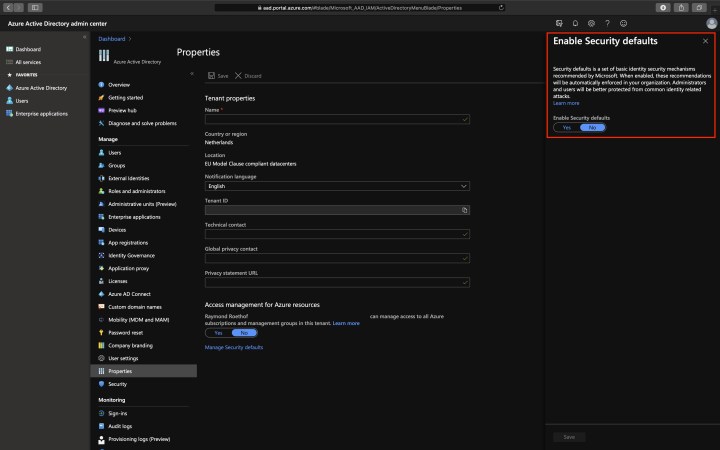Click the copy Tenant ID icon
This screenshot has height=450, width=720.
click(465, 211)
